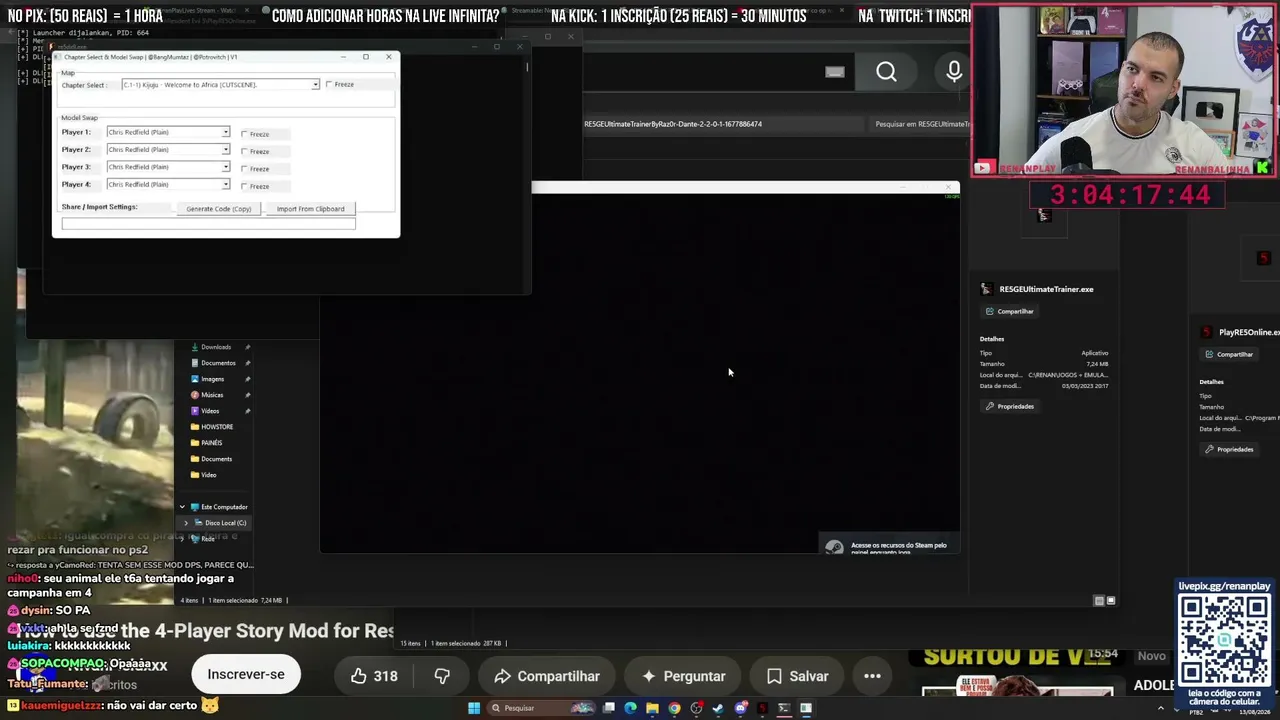
Task: Open the terminal console taskbar icon
Action: (x=784, y=708)
